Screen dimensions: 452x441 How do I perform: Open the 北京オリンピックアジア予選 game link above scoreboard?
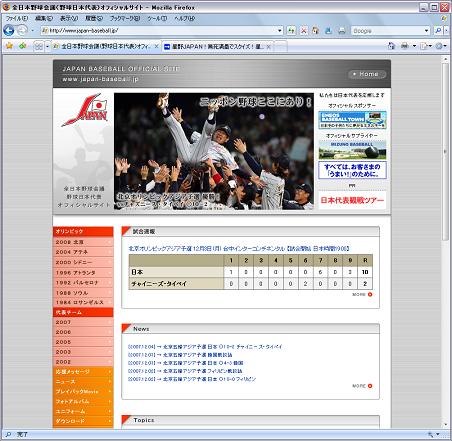point(239,249)
